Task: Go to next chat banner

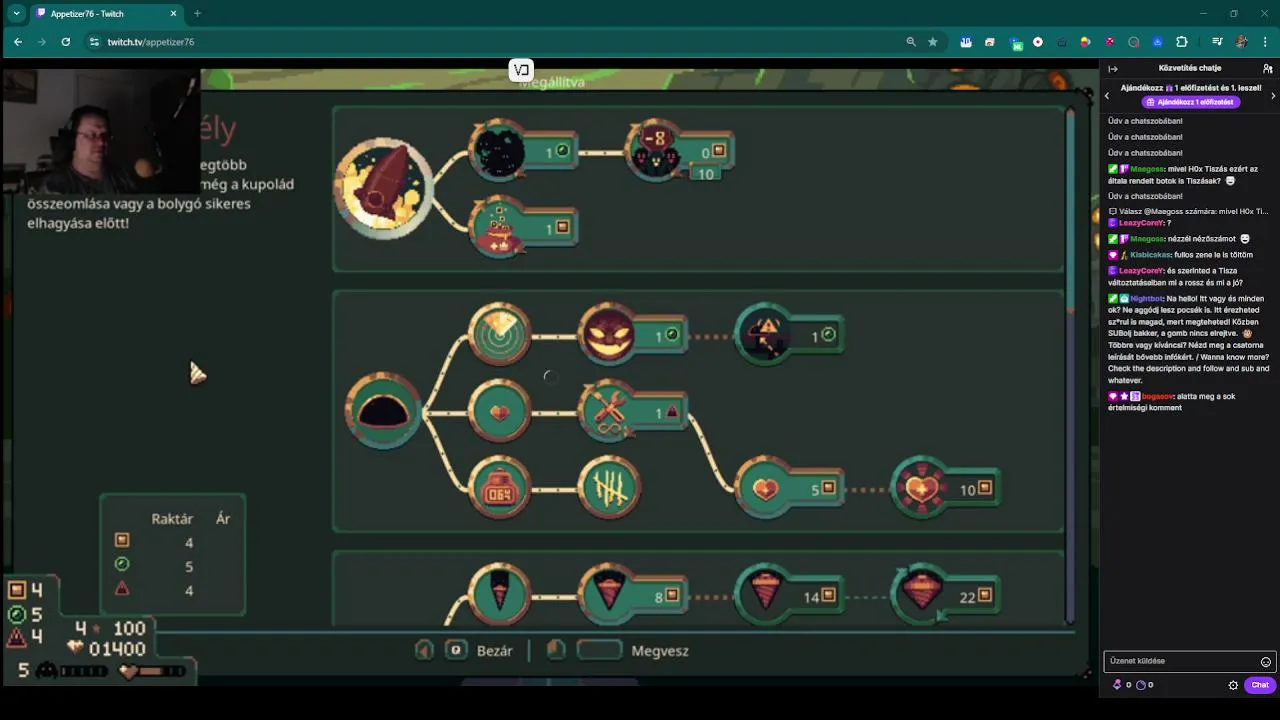Action: click(1273, 96)
